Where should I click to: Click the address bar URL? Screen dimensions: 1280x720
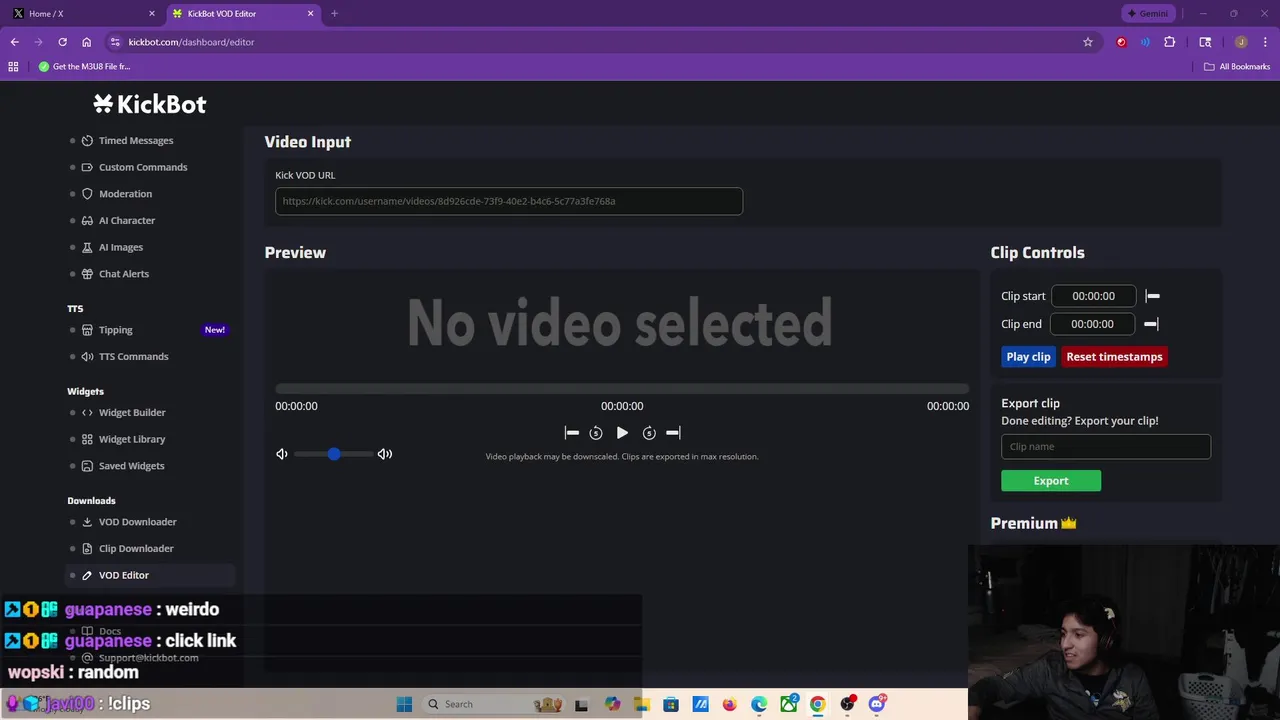[191, 42]
